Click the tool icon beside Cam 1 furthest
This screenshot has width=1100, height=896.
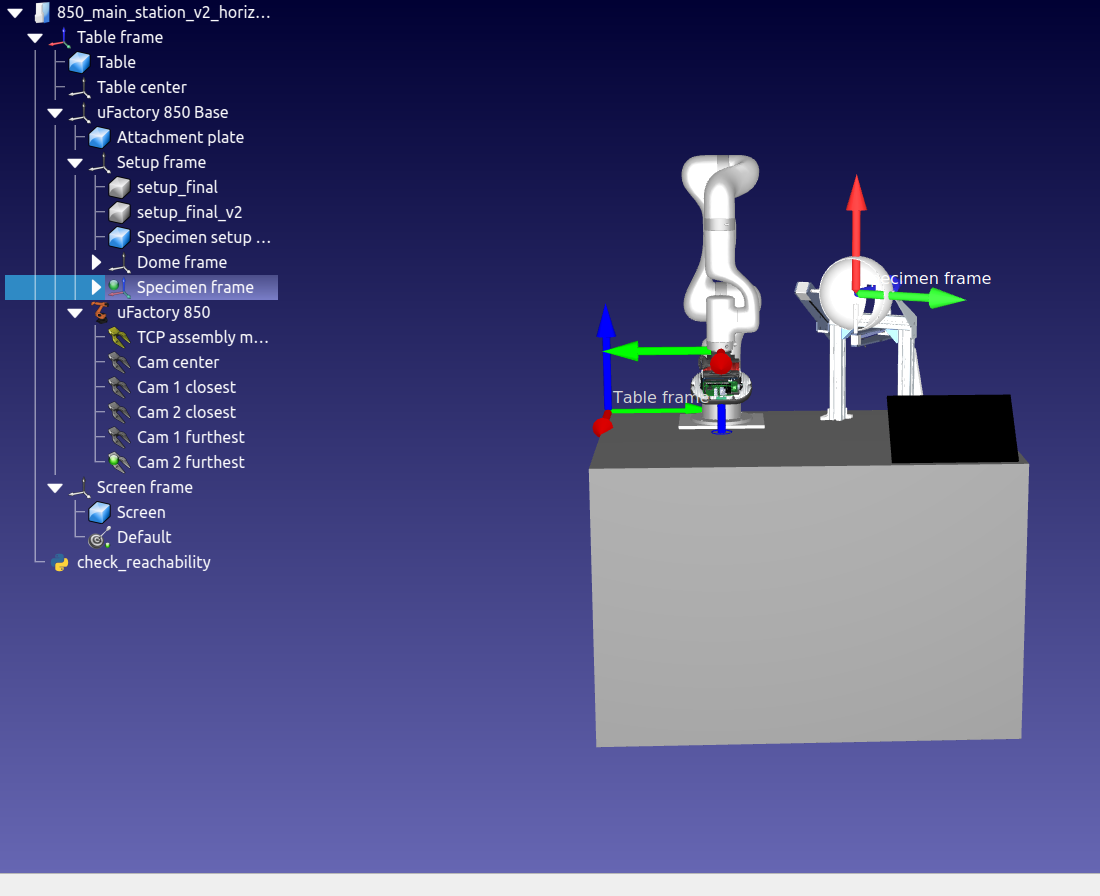pos(119,437)
